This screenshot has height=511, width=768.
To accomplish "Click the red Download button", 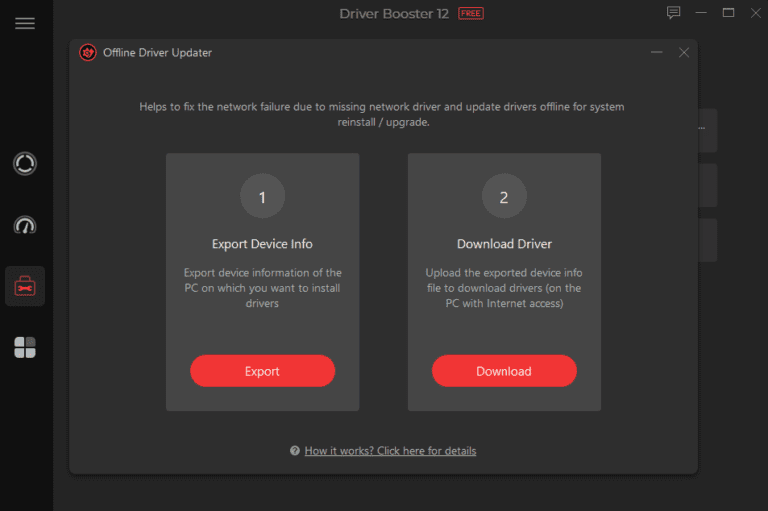I will pyautogui.click(x=504, y=371).
